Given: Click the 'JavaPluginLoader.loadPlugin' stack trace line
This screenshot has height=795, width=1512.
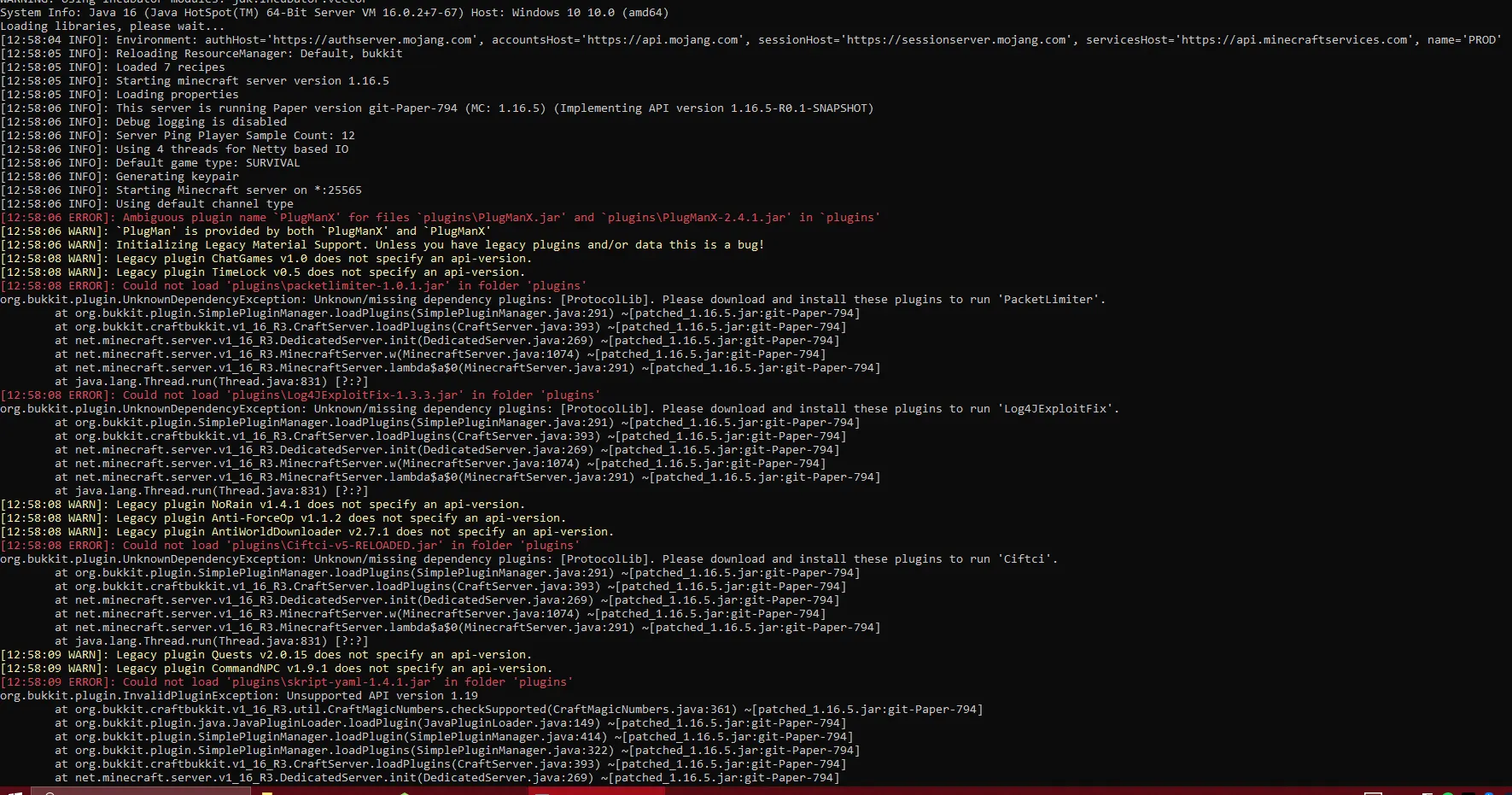Looking at the screenshot, I should pyautogui.click(x=451, y=723).
